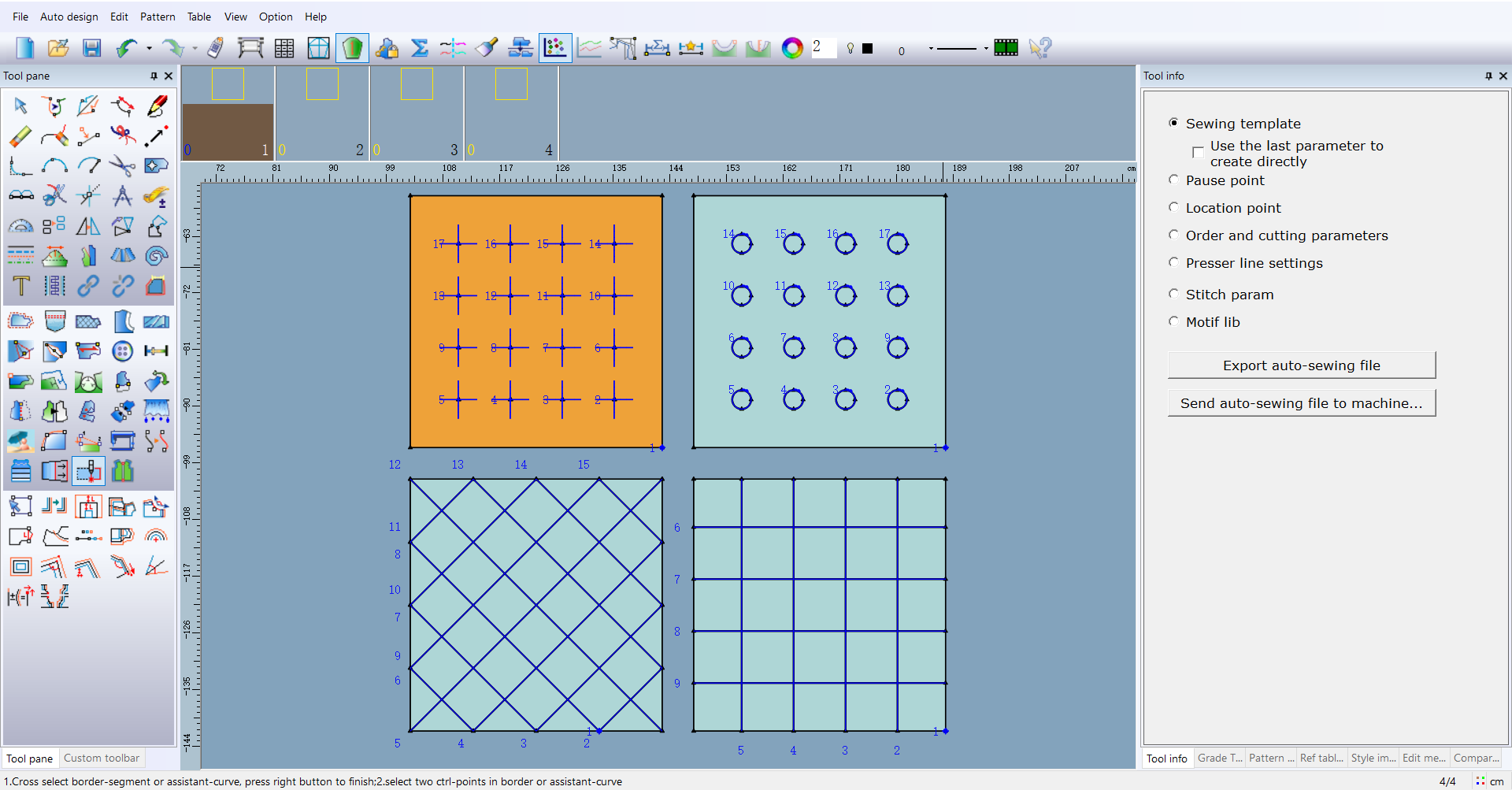This screenshot has width=1512, height=790.
Task: Select the red pencil drawing tool
Action: (x=157, y=106)
